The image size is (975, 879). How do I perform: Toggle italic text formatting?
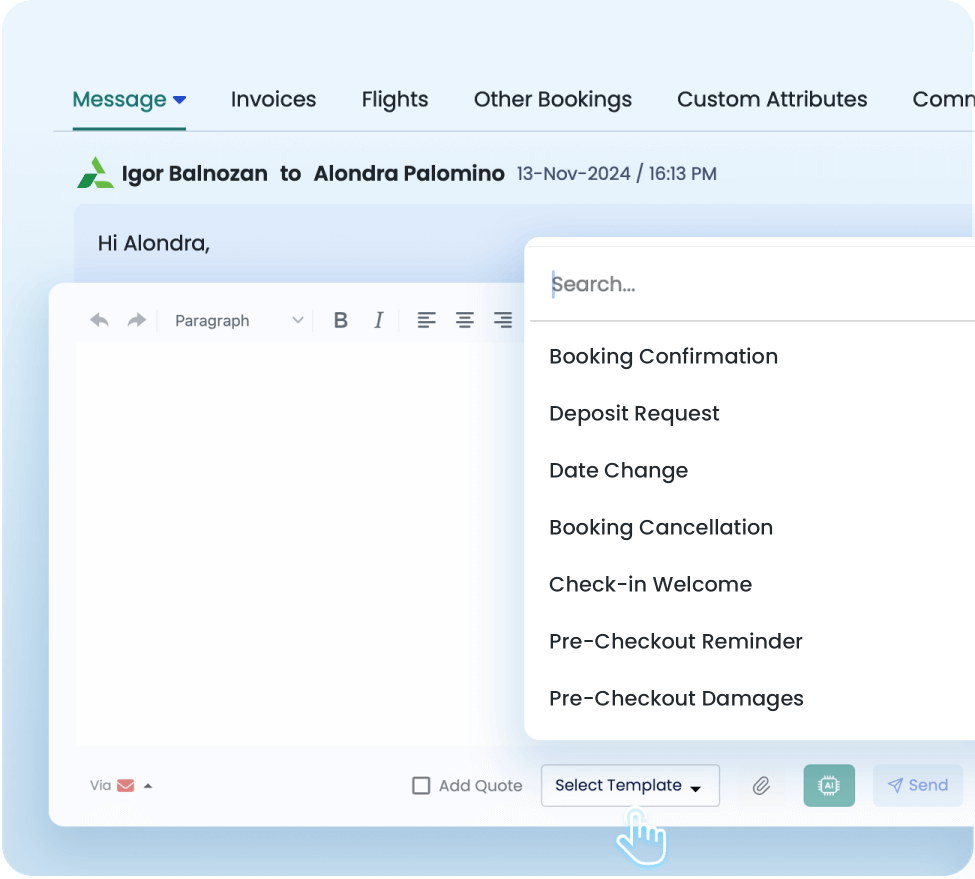click(x=379, y=320)
